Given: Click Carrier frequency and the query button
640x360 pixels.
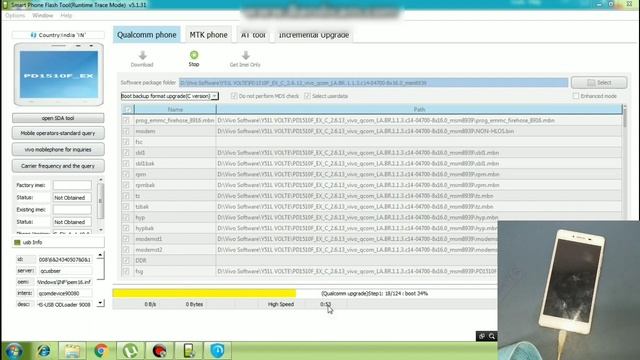Looking at the screenshot, I should pos(58,166).
